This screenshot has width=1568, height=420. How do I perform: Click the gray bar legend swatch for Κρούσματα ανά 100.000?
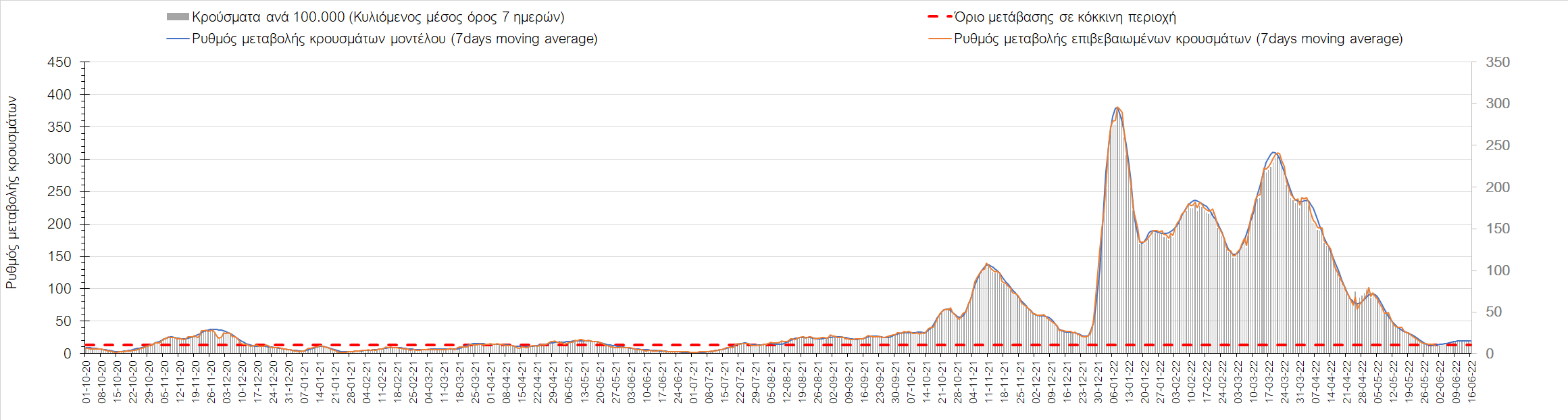tap(178, 18)
